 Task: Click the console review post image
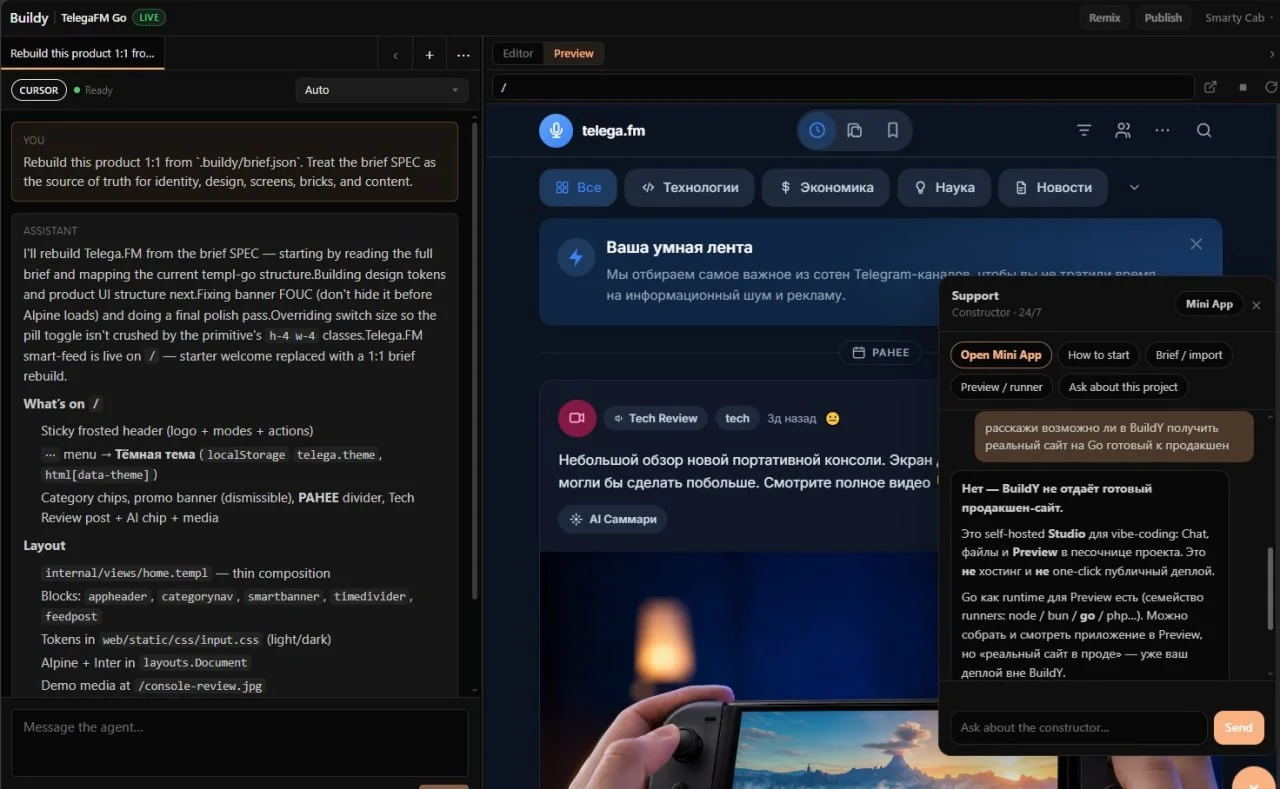740,670
